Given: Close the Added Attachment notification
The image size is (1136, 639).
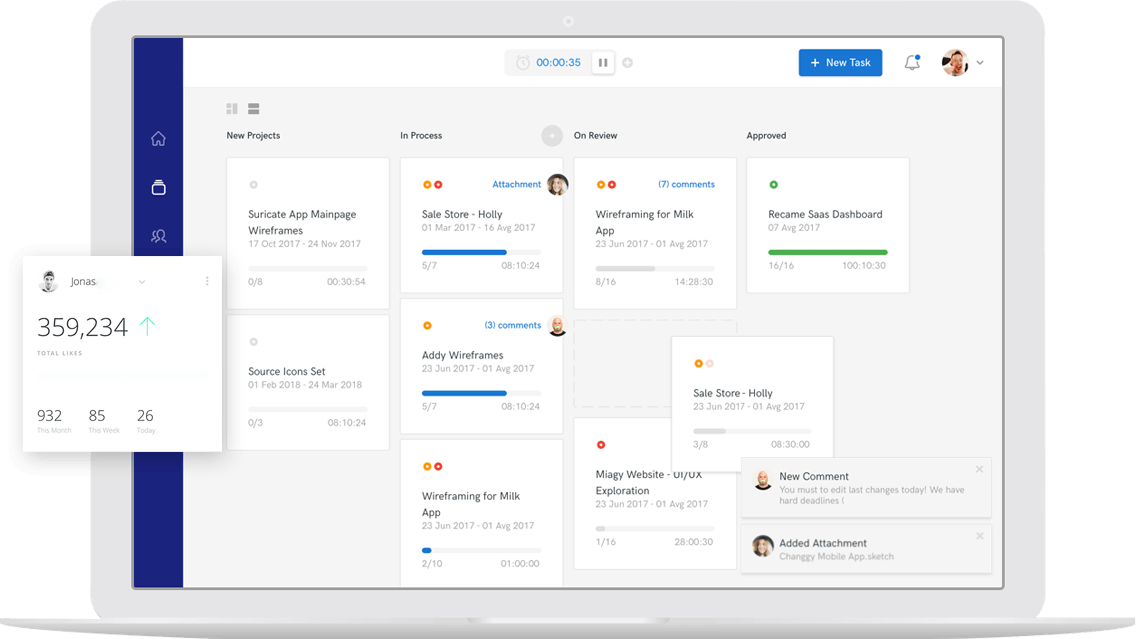Looking at the screenshot, I should tap(979, 537).
